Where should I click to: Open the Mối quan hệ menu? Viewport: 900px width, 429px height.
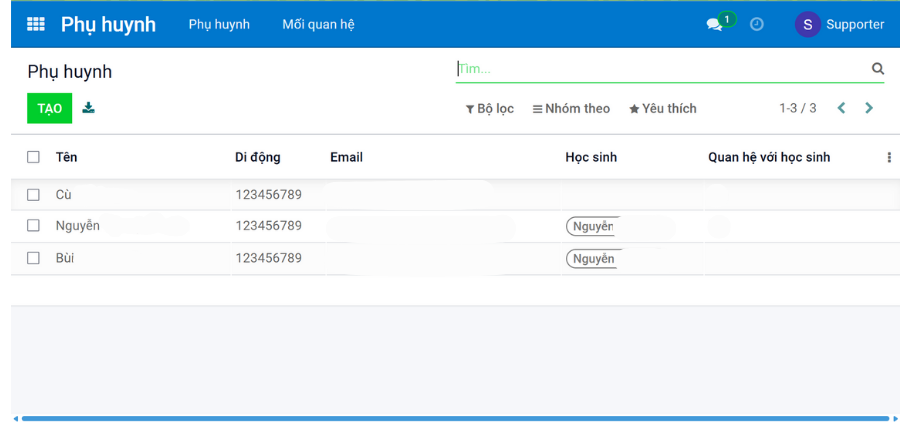(x=318, y=24)
